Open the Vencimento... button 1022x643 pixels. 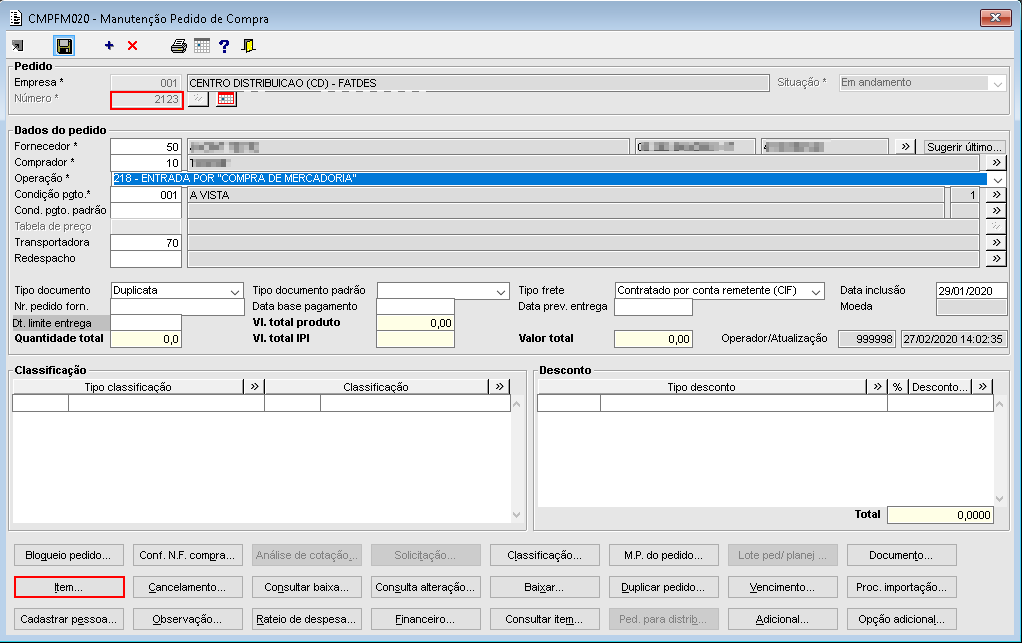(x=782, y=587)
